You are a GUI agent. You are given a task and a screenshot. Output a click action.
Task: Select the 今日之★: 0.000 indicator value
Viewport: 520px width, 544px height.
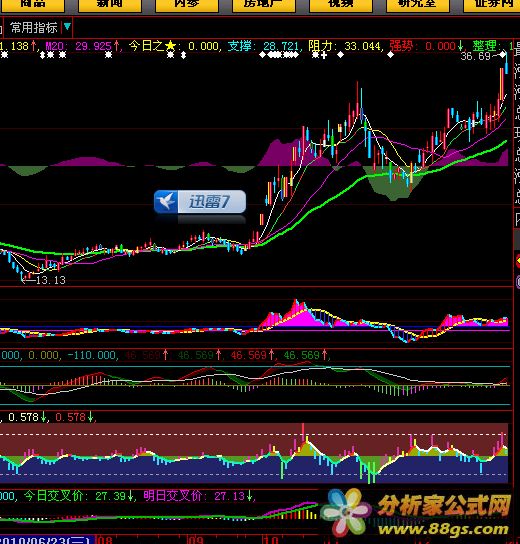pos(174,46)
